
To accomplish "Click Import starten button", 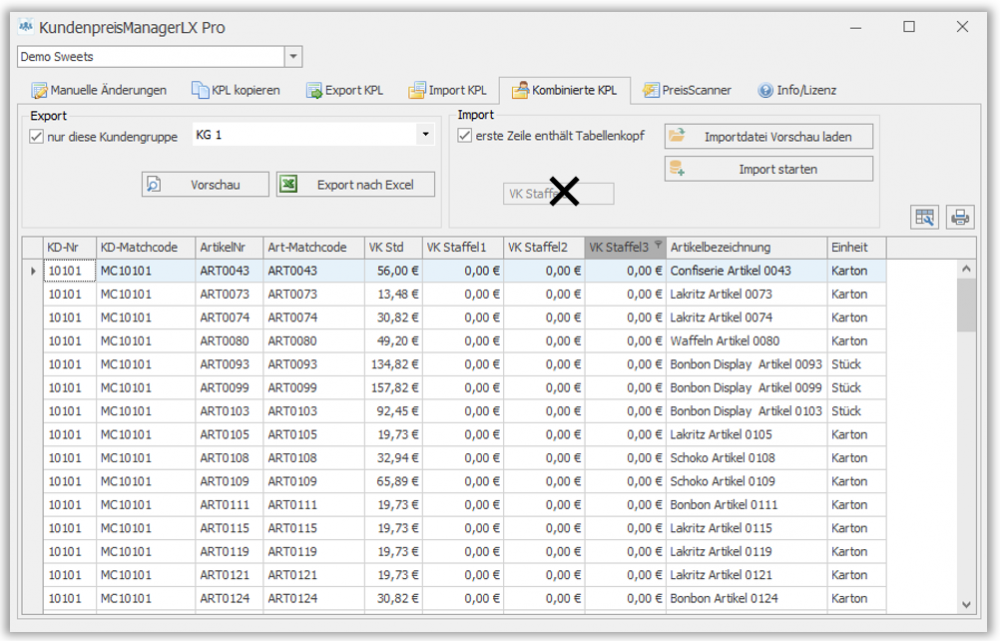I will tap(768, 169).
